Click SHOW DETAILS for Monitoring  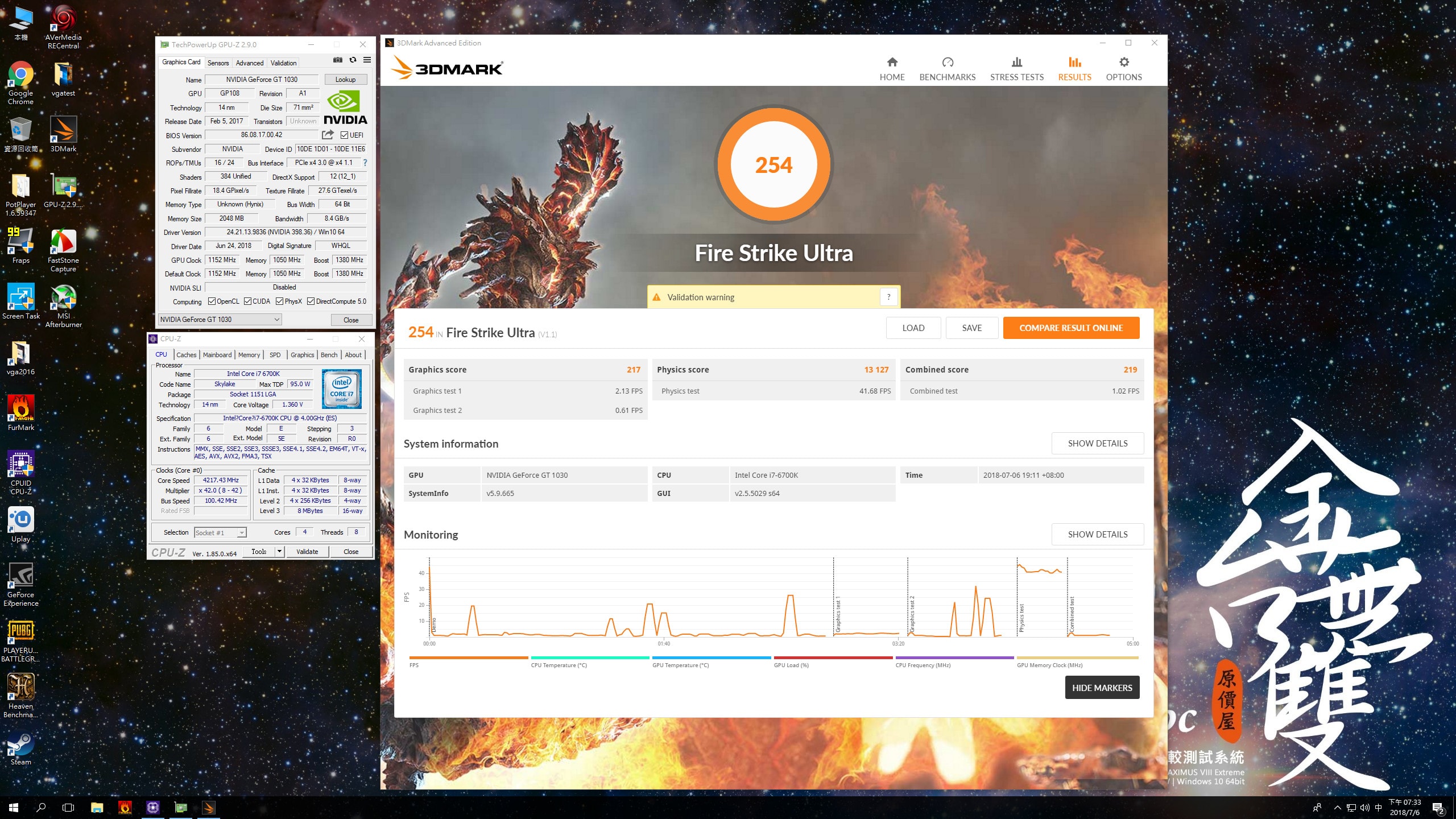(x=1098, y=535)
